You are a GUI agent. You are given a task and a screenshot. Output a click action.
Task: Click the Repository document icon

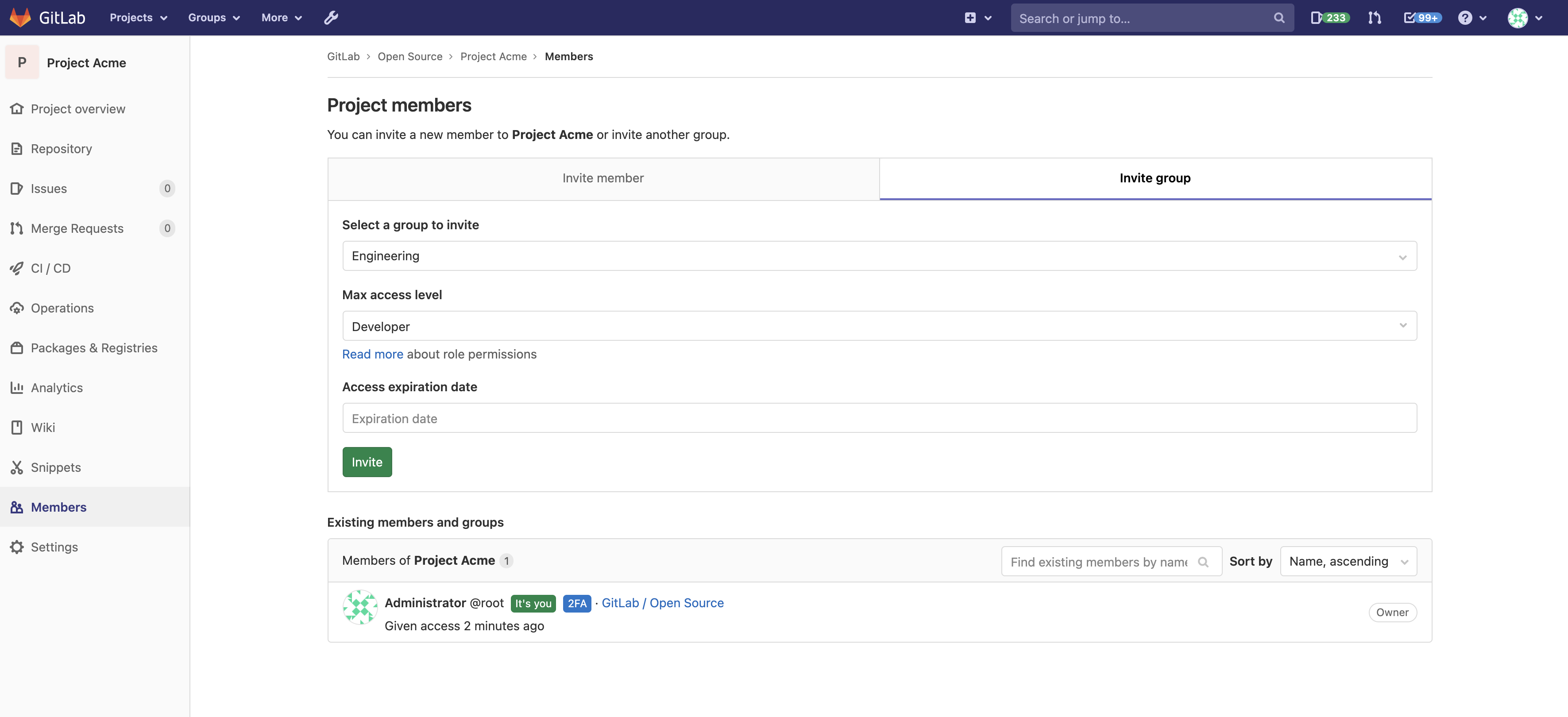17,149
